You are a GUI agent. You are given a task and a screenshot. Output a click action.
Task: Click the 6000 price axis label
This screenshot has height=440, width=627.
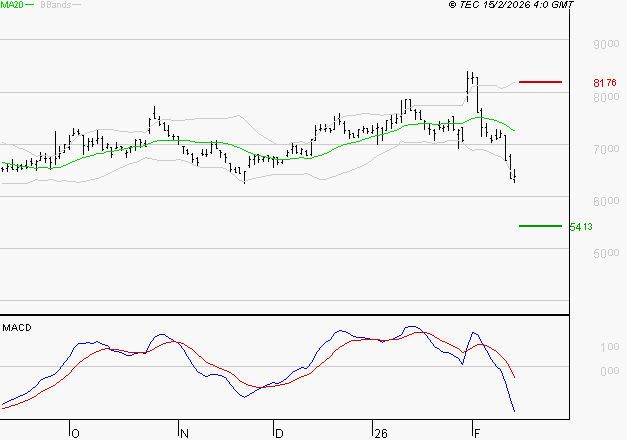click(x=606, y=201)
